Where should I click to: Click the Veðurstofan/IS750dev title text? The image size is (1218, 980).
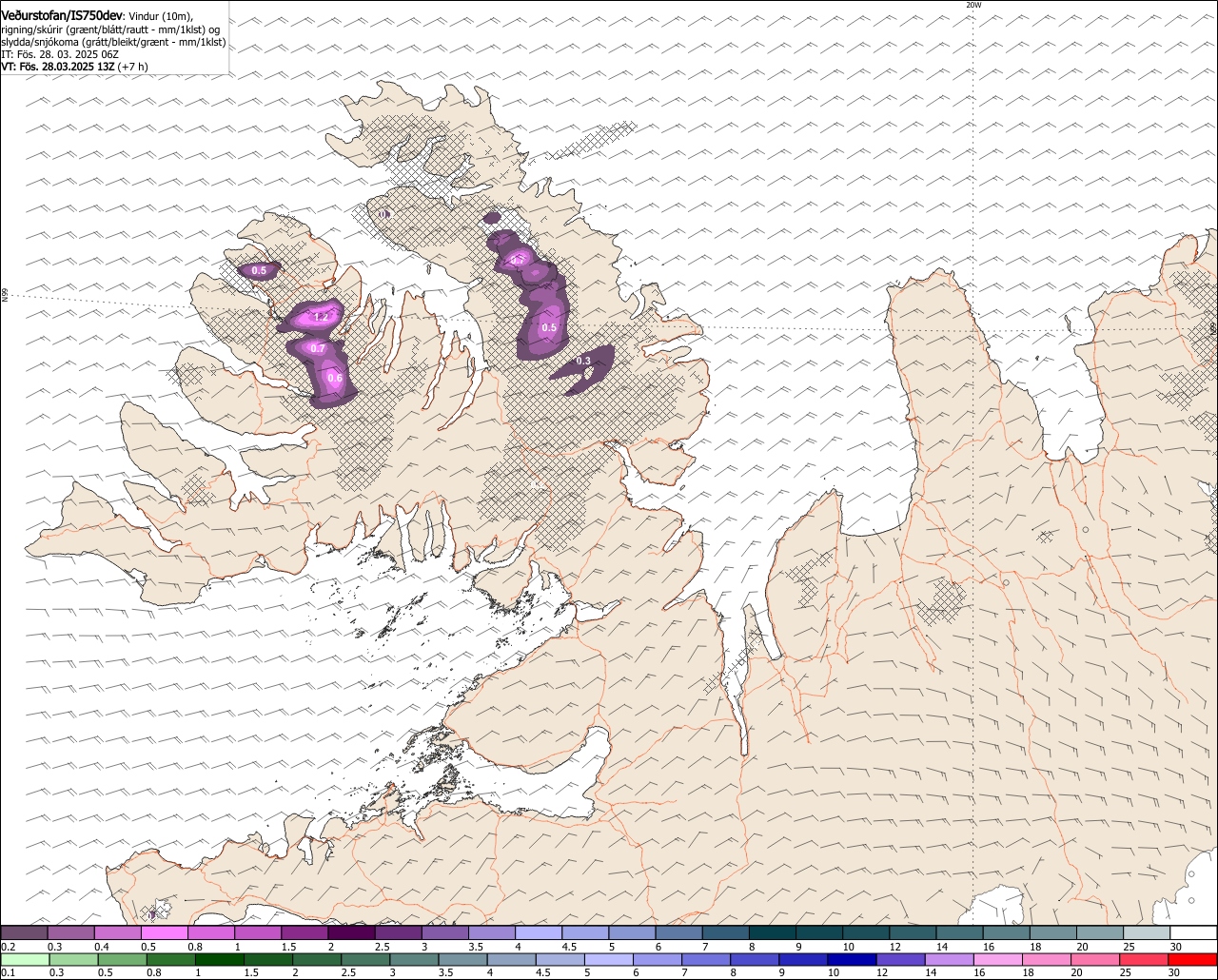click(63, 16)
